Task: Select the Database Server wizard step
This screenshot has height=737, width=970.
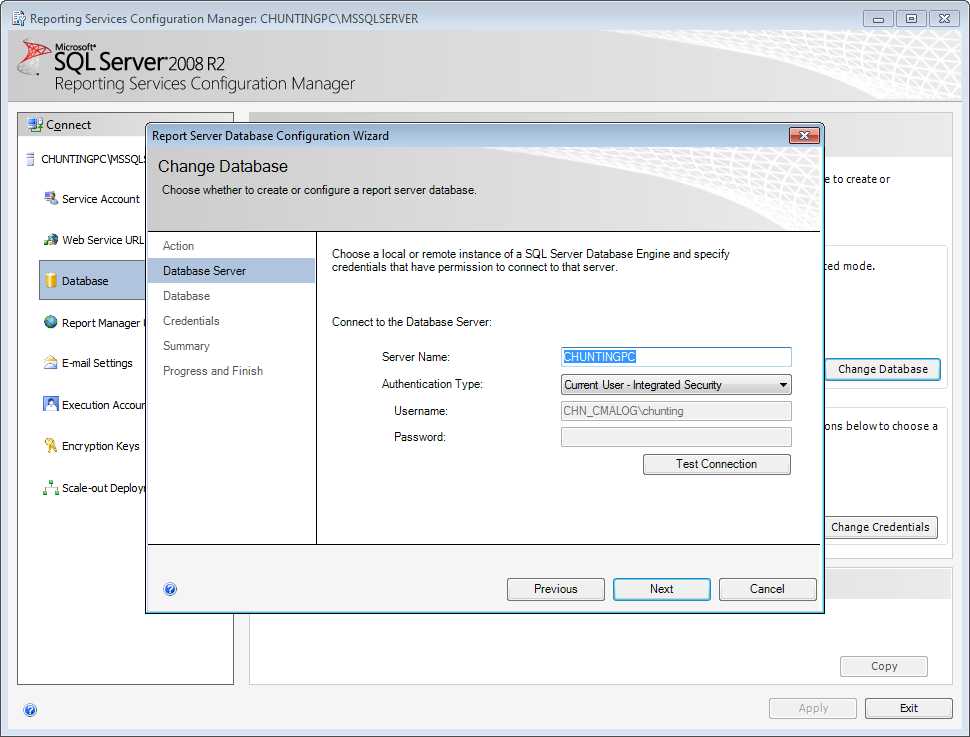Action: (x=231, y=271)
